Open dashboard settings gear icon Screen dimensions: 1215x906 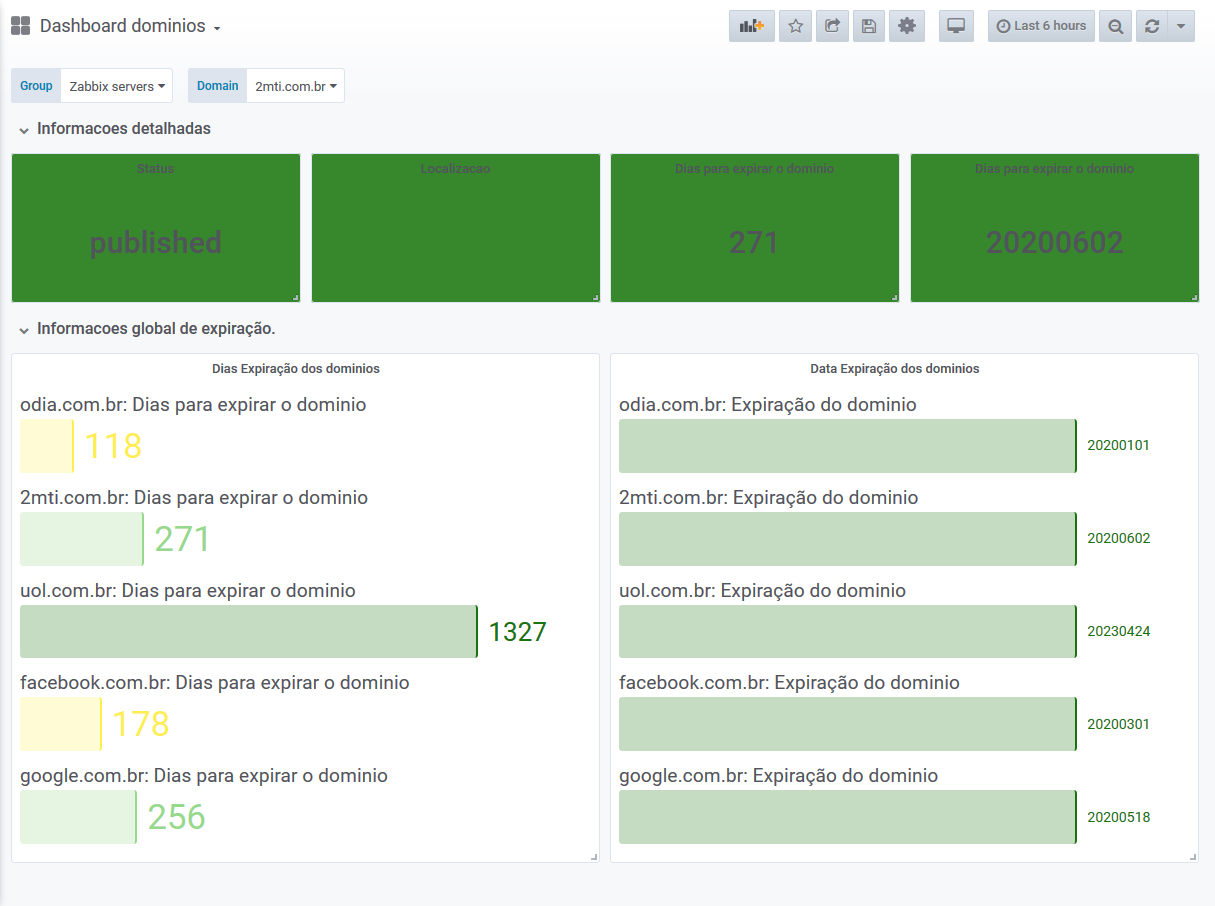tap(907, 26)
